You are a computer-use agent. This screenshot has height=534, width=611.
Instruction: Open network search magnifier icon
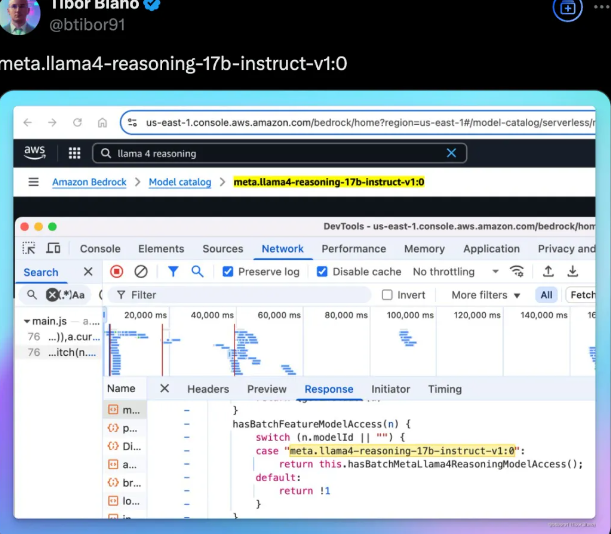pyautogui.click(x=198, y=272)
